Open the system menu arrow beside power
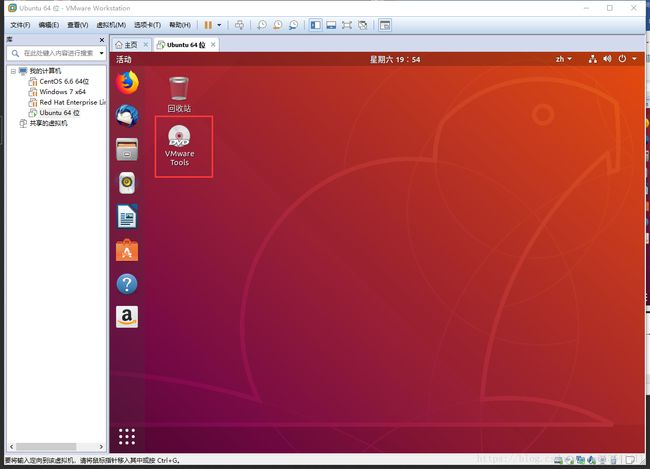 pos(634,59)
